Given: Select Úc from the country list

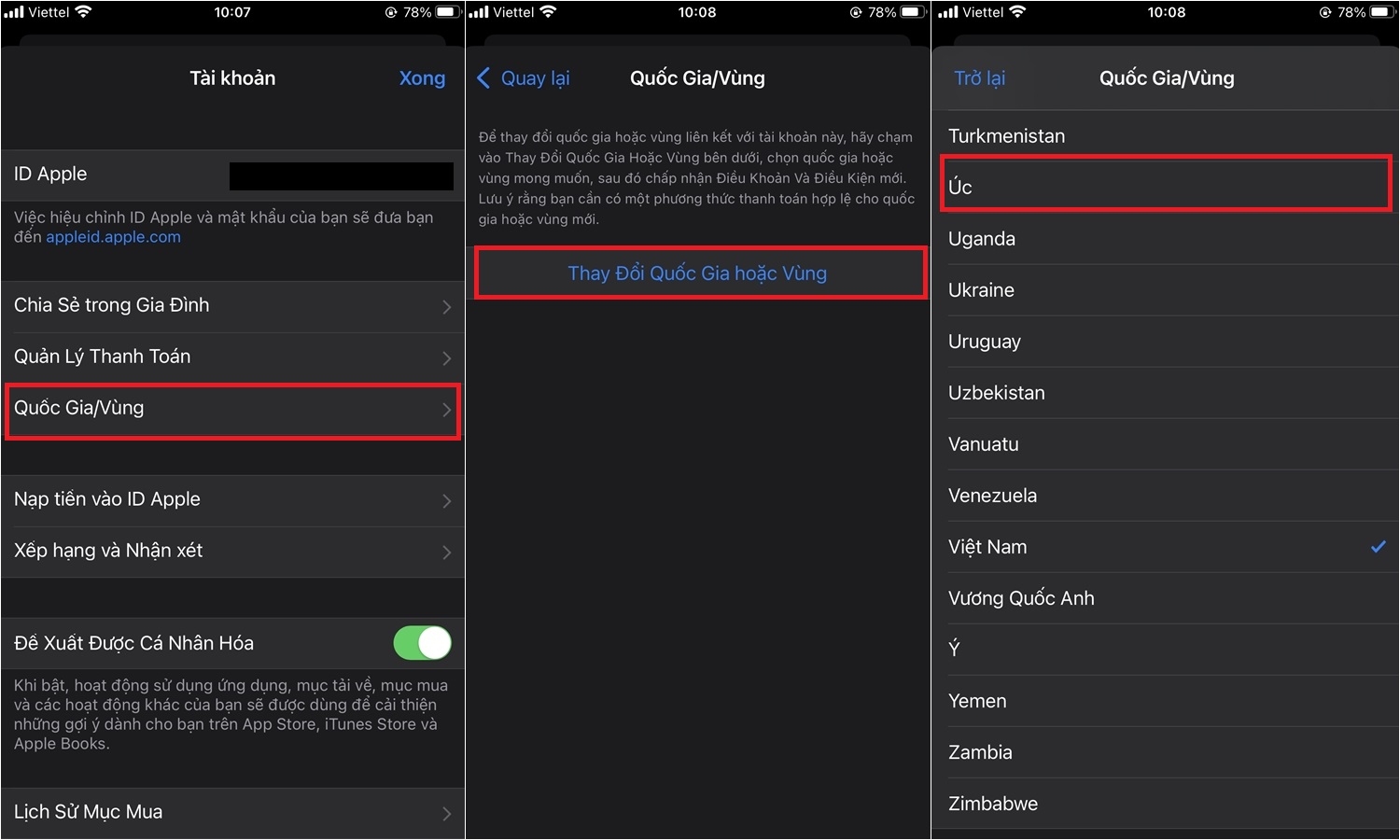Looking at the screenshot, I should (1165, 188).
